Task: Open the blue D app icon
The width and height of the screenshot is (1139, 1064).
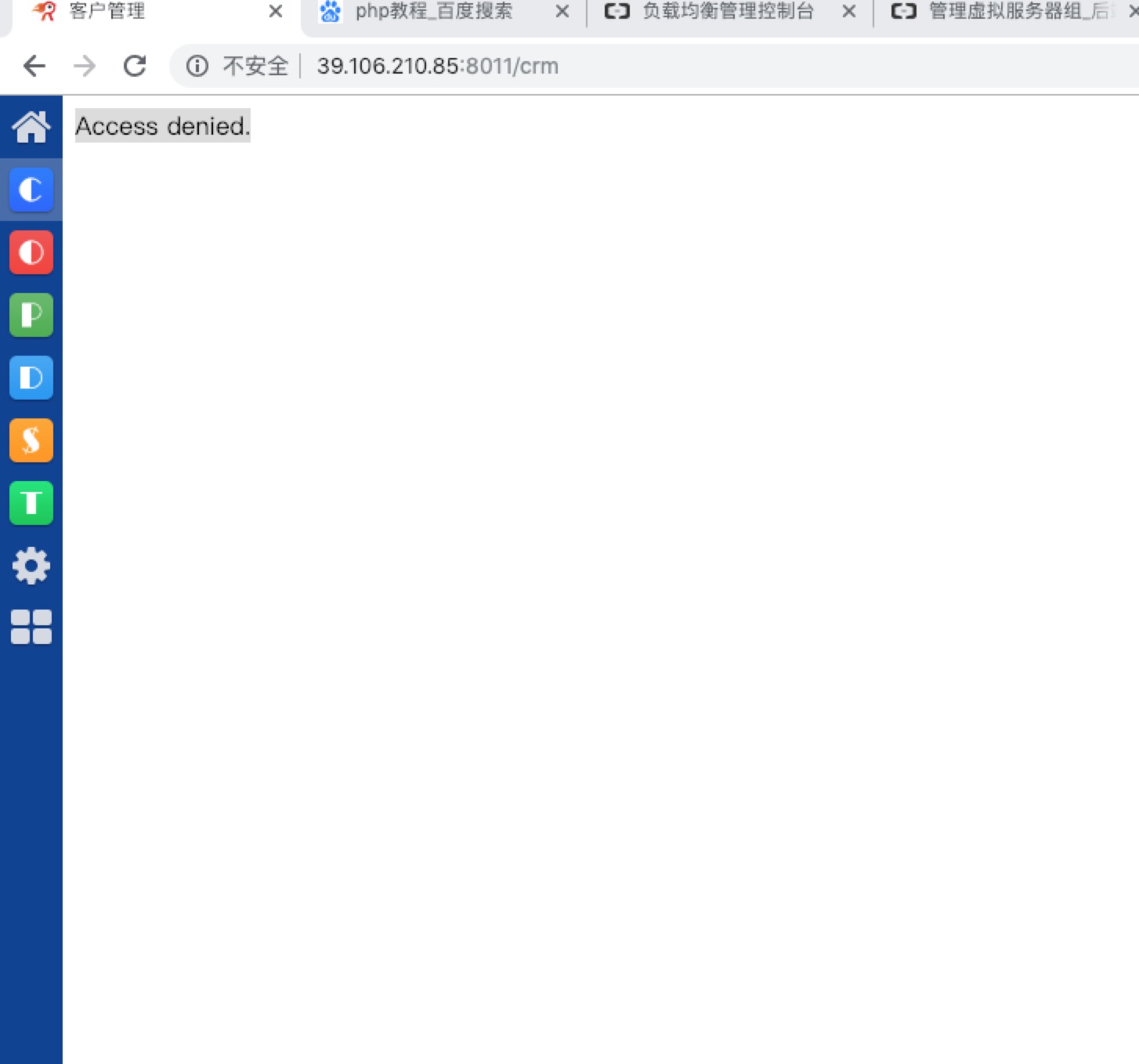Action: tap(31, 378)
